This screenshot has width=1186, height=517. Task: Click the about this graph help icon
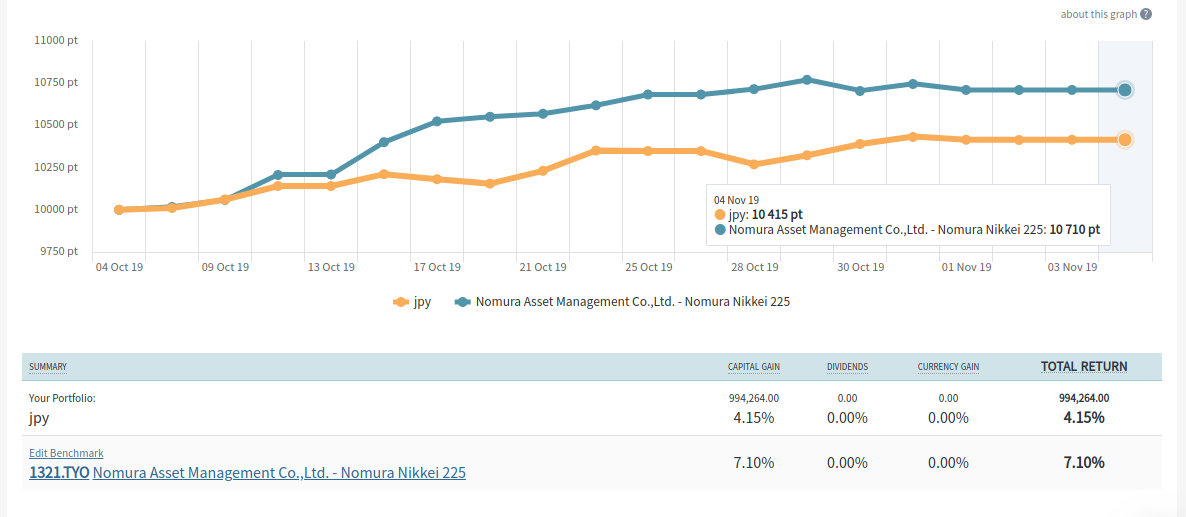tap(1146, 14)
